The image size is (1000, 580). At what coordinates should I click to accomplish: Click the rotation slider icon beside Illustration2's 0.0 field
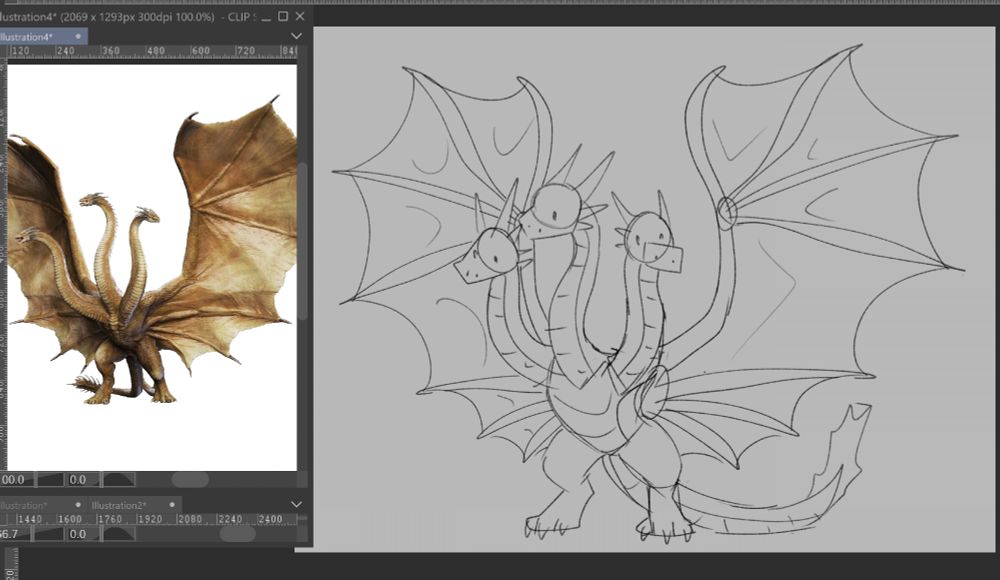(x=117, y=533)
